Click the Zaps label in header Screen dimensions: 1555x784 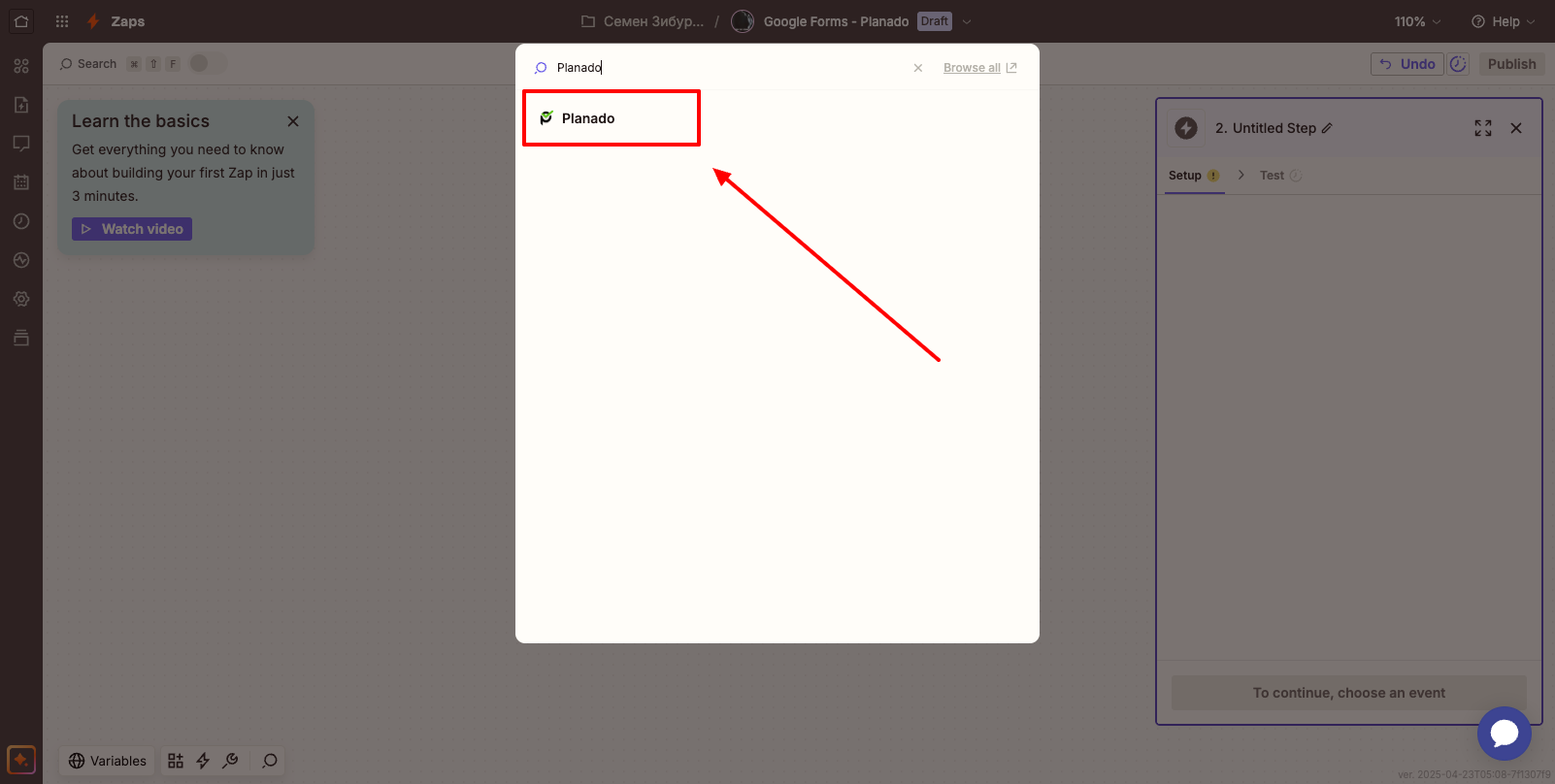coord(128,21)
